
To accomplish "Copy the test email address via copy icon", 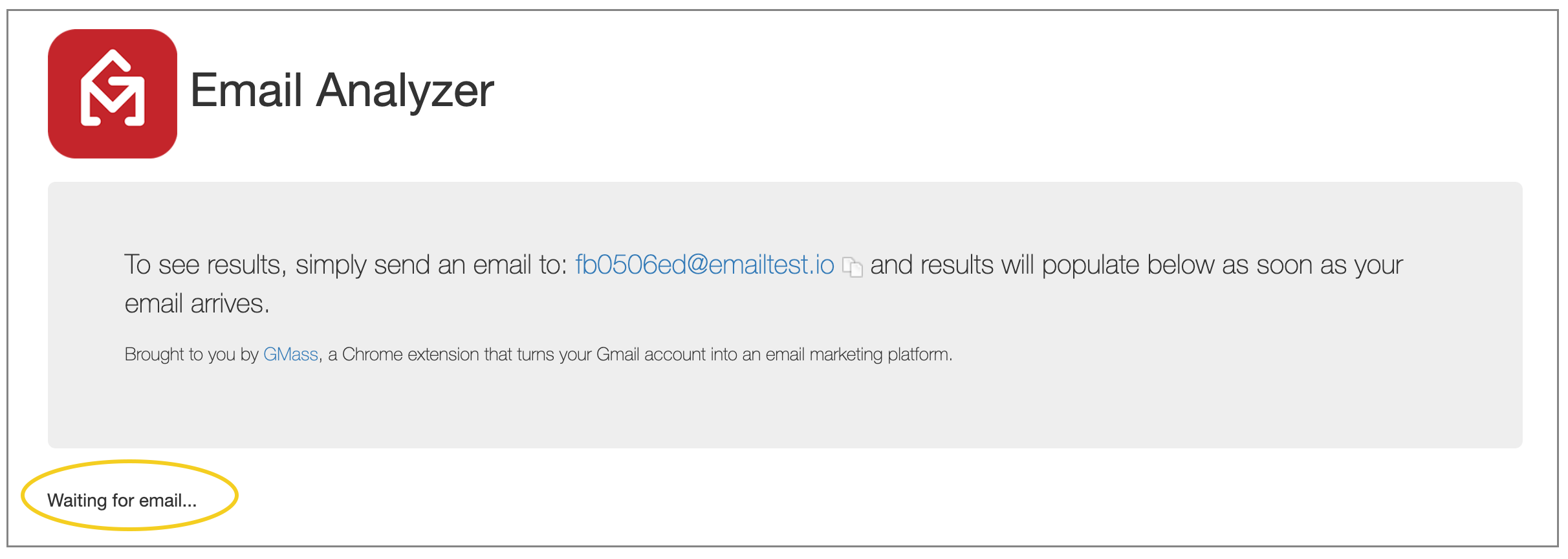I will (x=853, y=267).
